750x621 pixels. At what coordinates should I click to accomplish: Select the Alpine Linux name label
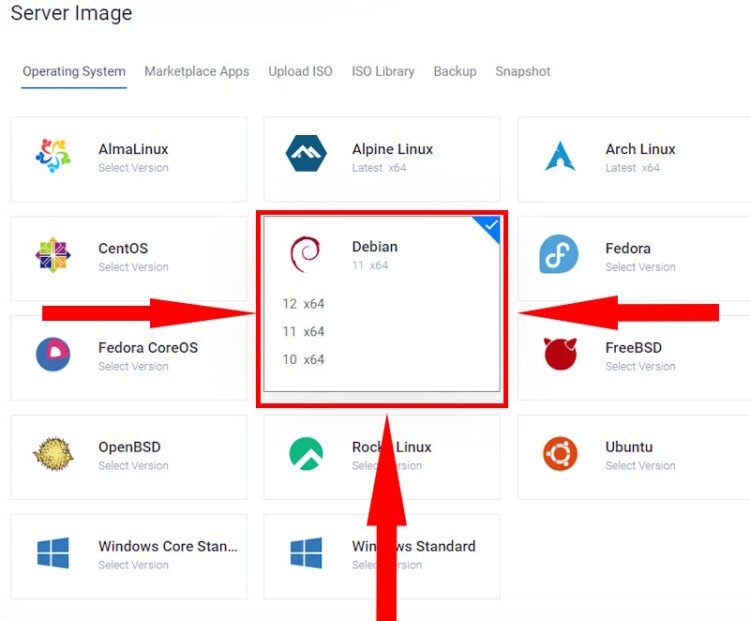point(392,149)
